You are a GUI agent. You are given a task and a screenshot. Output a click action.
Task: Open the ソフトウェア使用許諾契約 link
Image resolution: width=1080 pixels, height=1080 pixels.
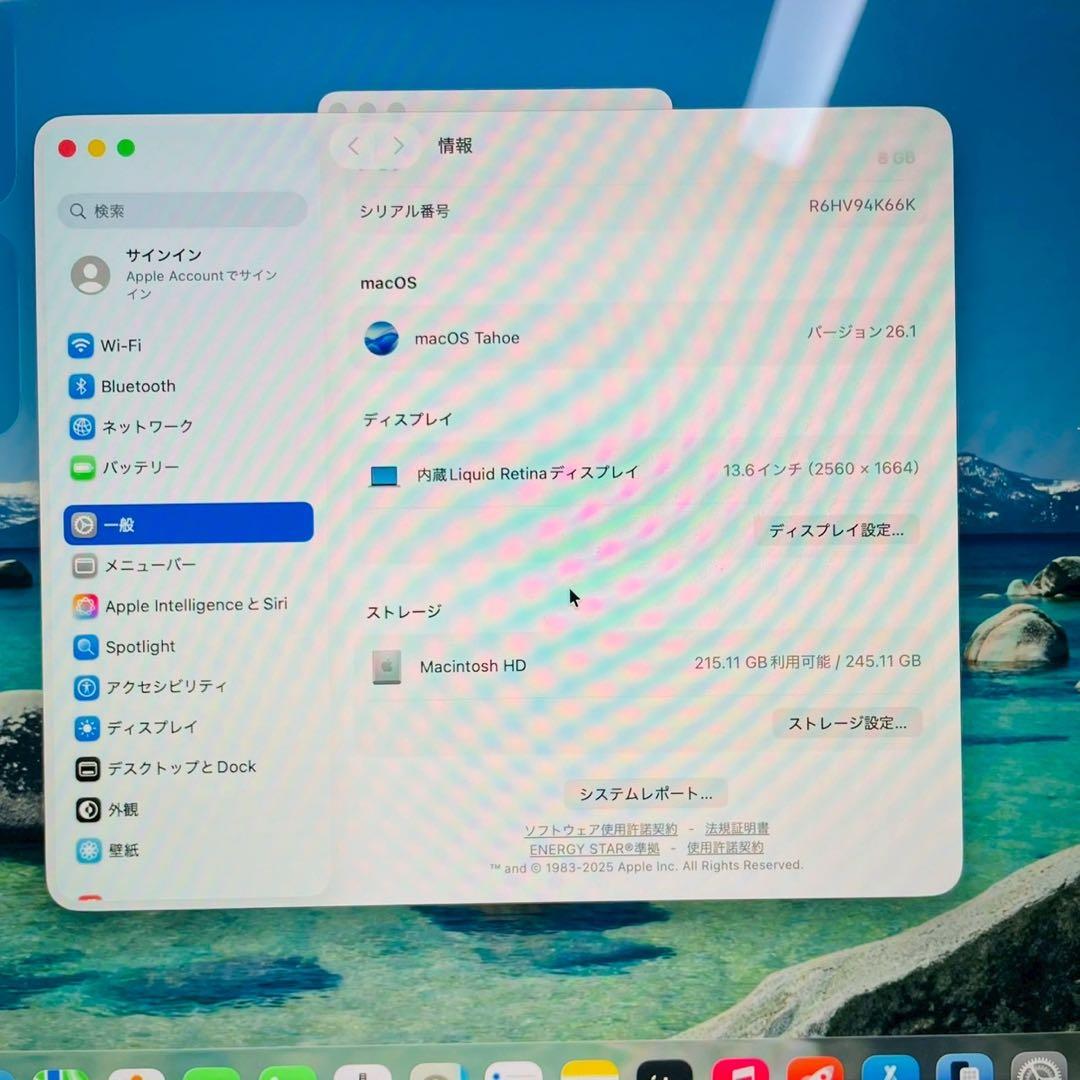pos(598,829)
